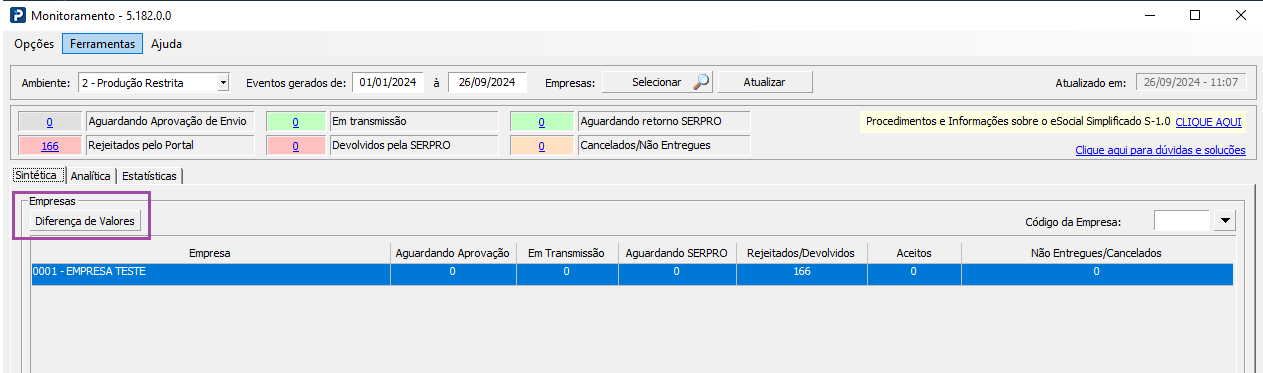The width and height of the screenshot is (1263, 373).
Task: Click the Atualizar button
Action: pos(765,82)
